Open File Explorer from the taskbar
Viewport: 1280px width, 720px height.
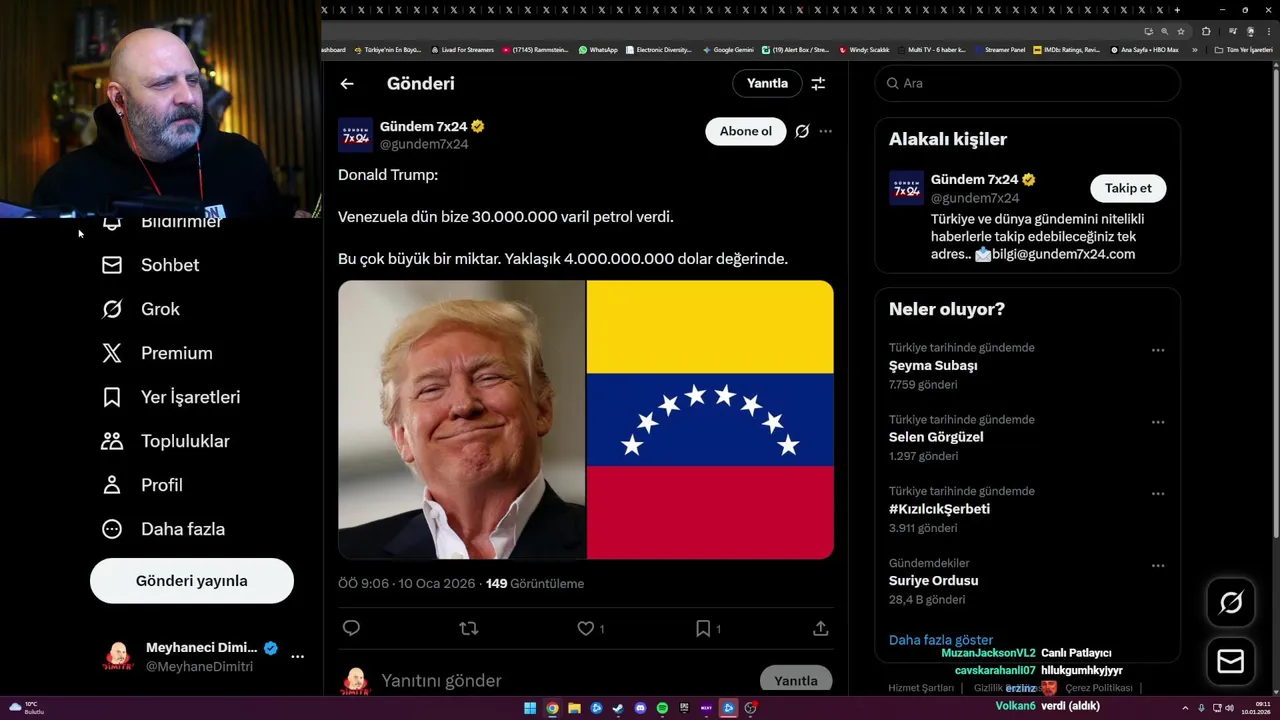pyautogui.click(x=574, y=708)
